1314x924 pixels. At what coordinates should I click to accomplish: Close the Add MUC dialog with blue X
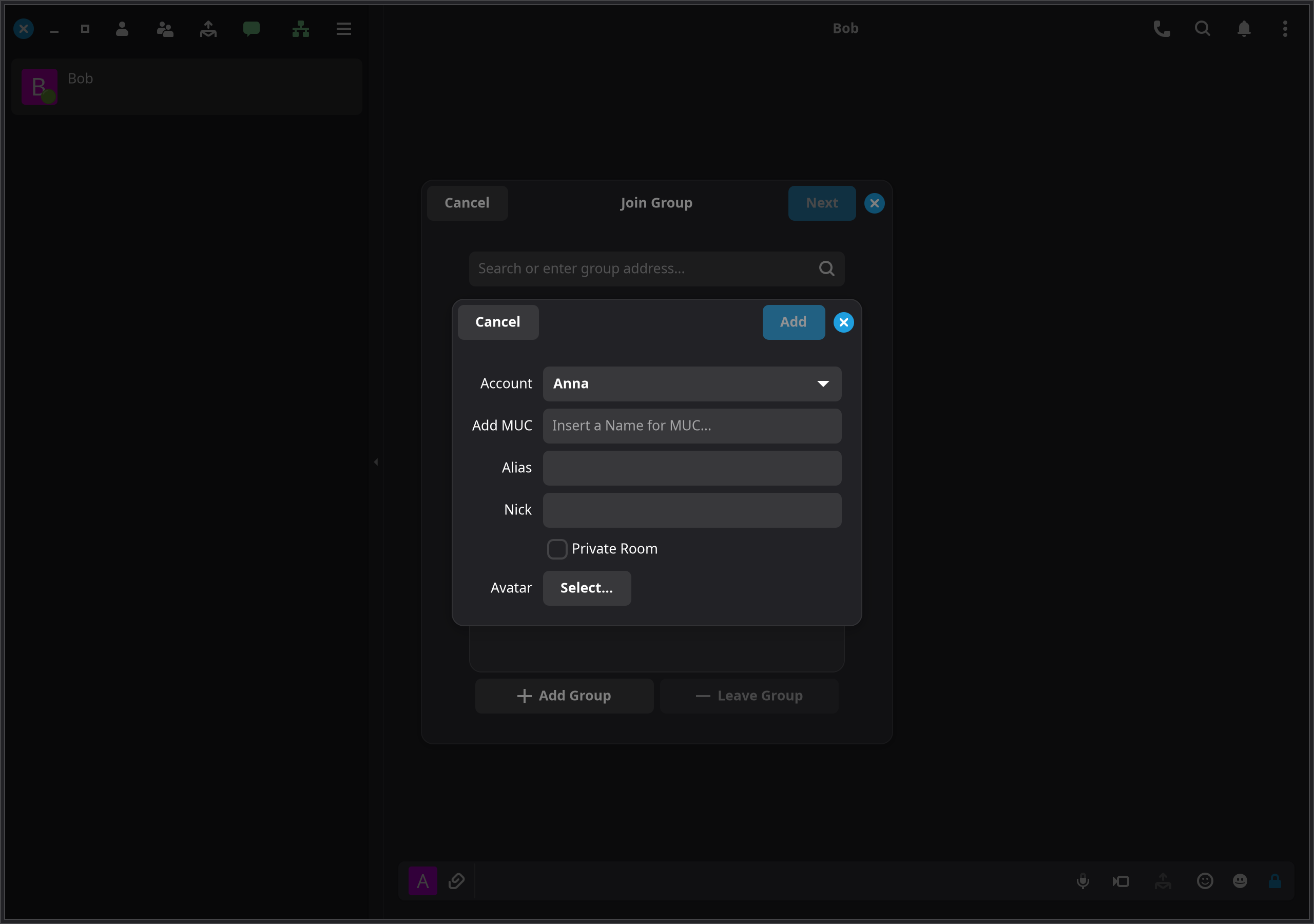point(843,322)
